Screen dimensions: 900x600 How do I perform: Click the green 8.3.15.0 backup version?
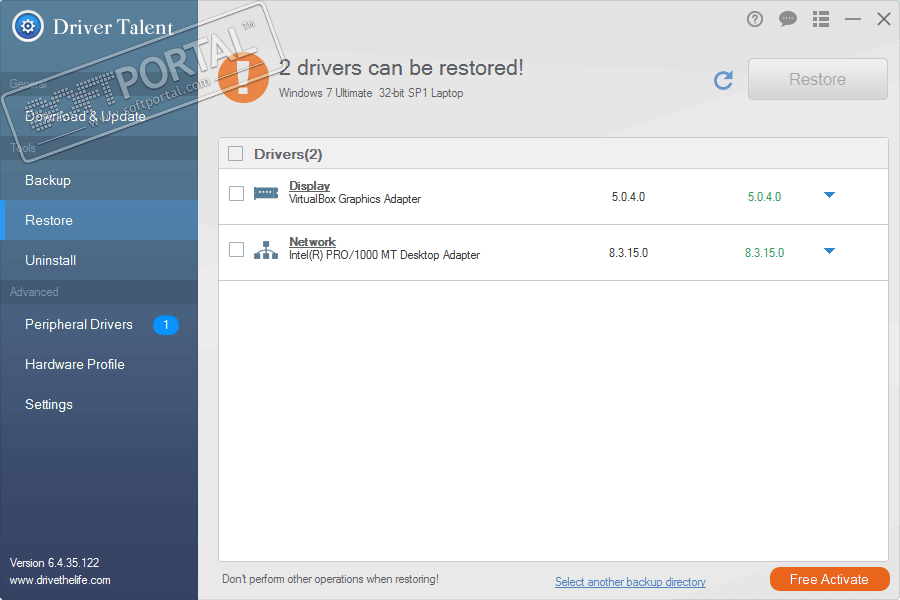[764, 253]
